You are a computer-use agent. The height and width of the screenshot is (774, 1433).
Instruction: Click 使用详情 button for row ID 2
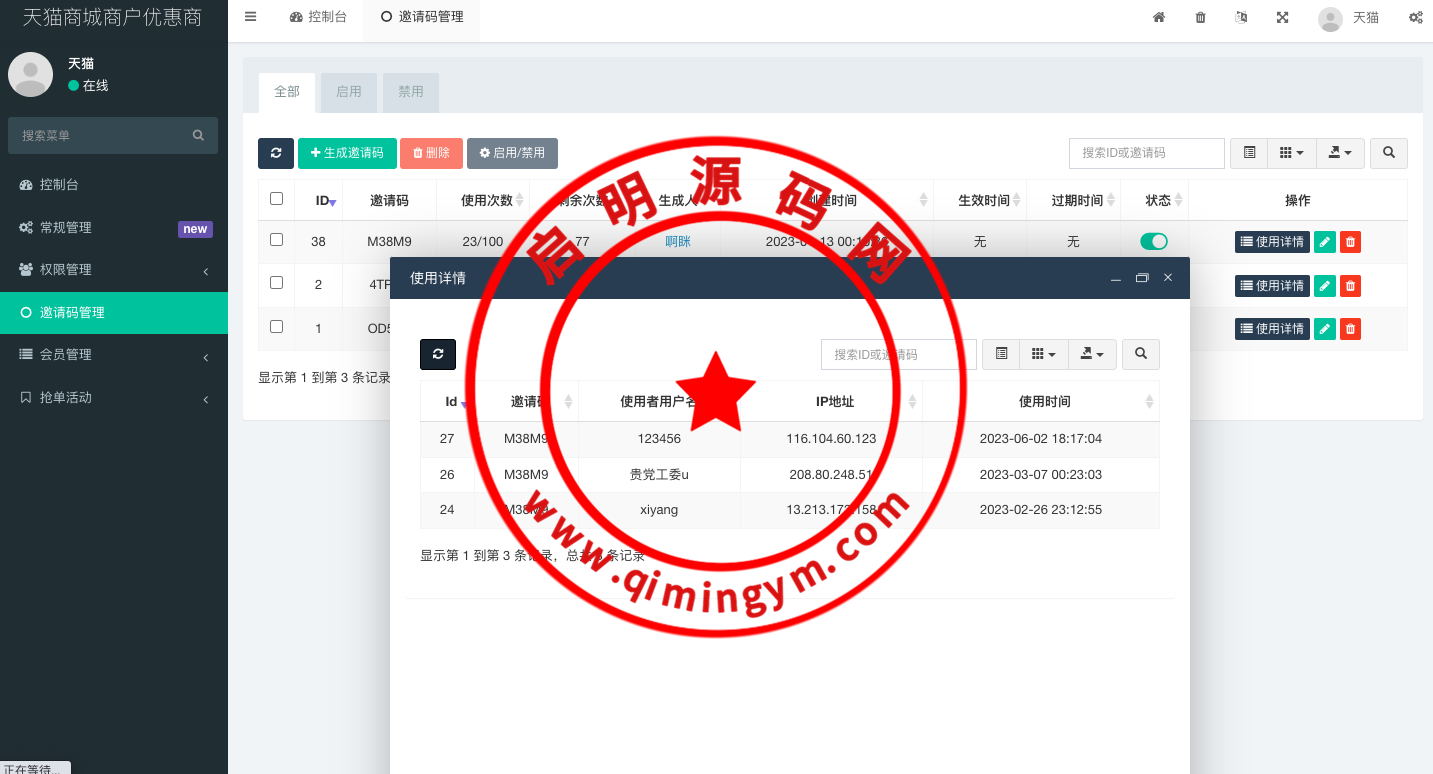point(1272,286)
